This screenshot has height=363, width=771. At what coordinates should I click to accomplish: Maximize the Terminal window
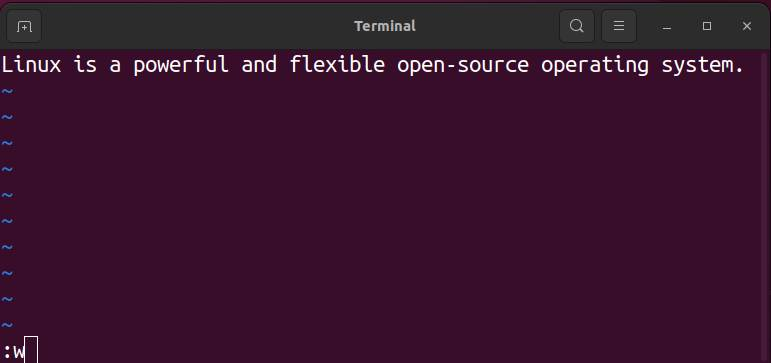pos(707,26)
